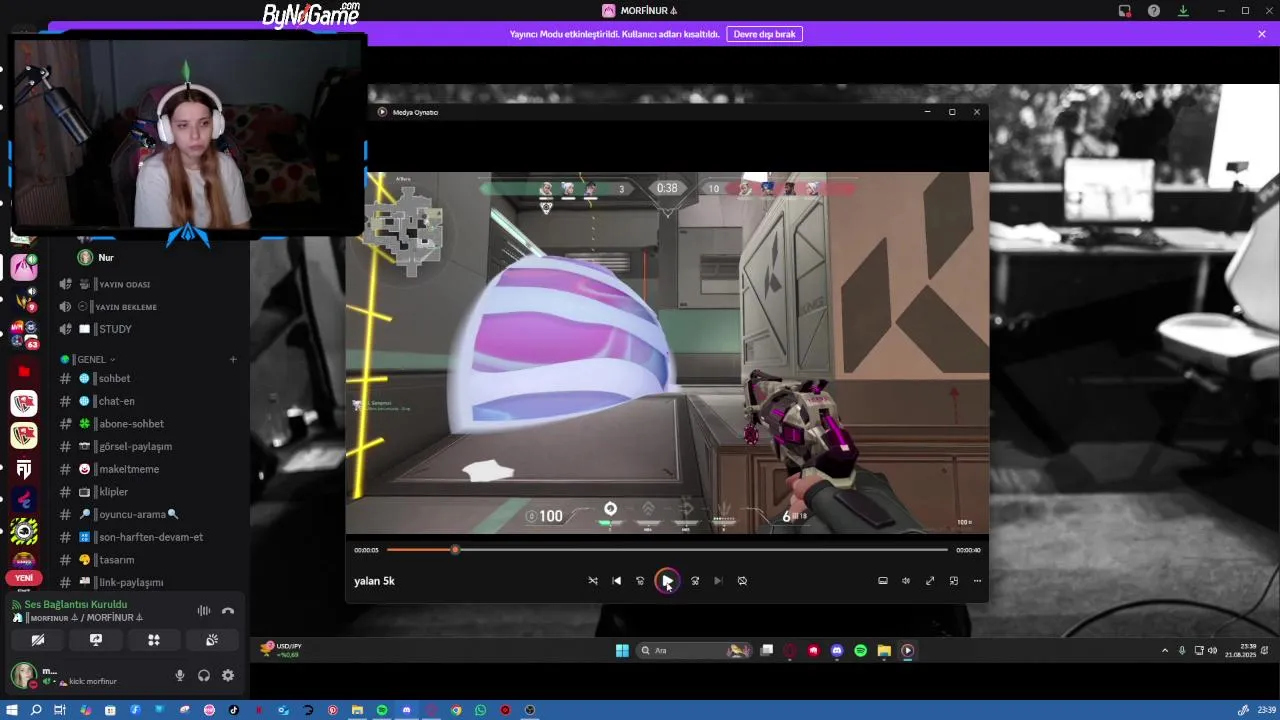Open the Start menu in captured taskbar

622,651
